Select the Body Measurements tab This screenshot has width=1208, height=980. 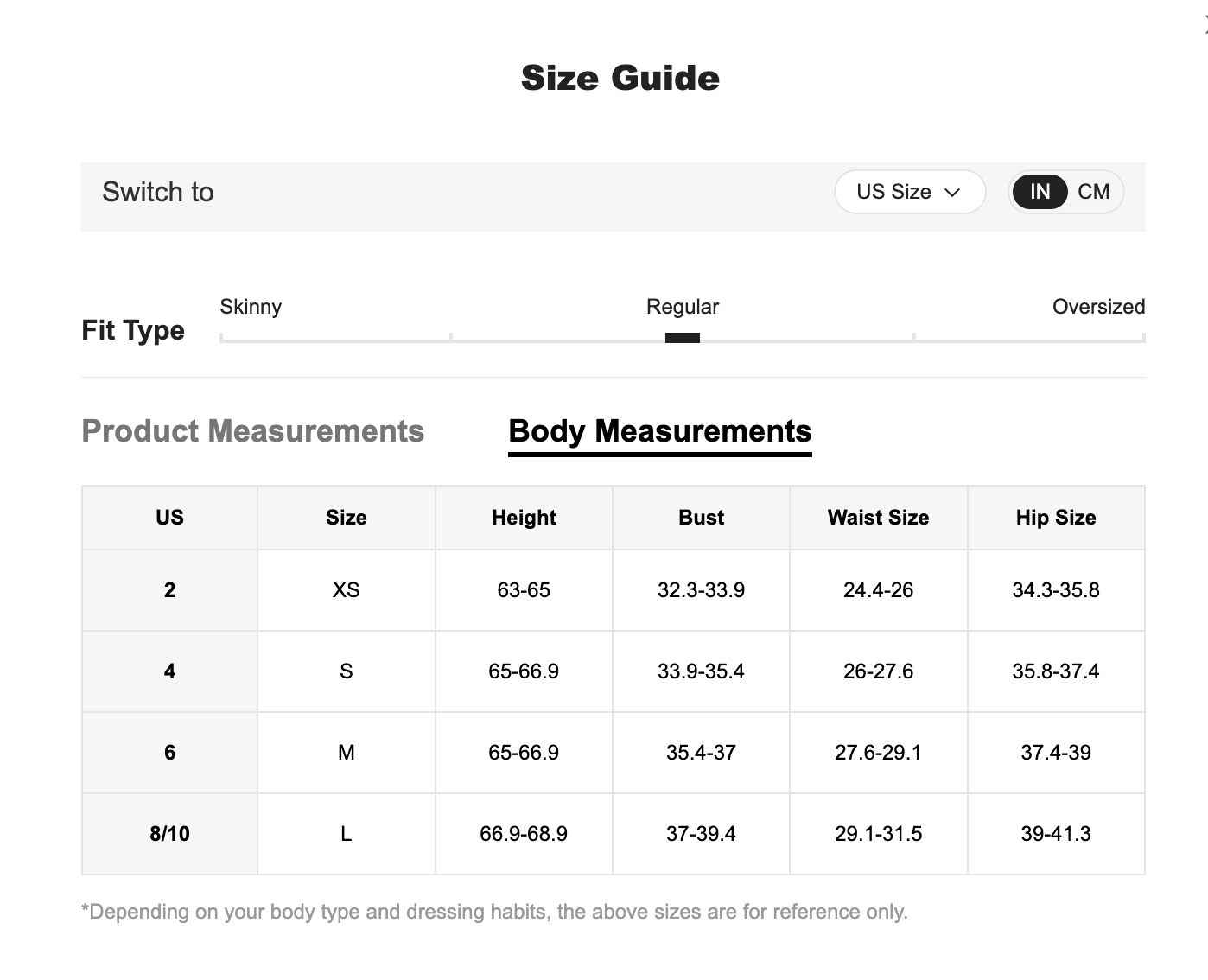click(659, 431)
